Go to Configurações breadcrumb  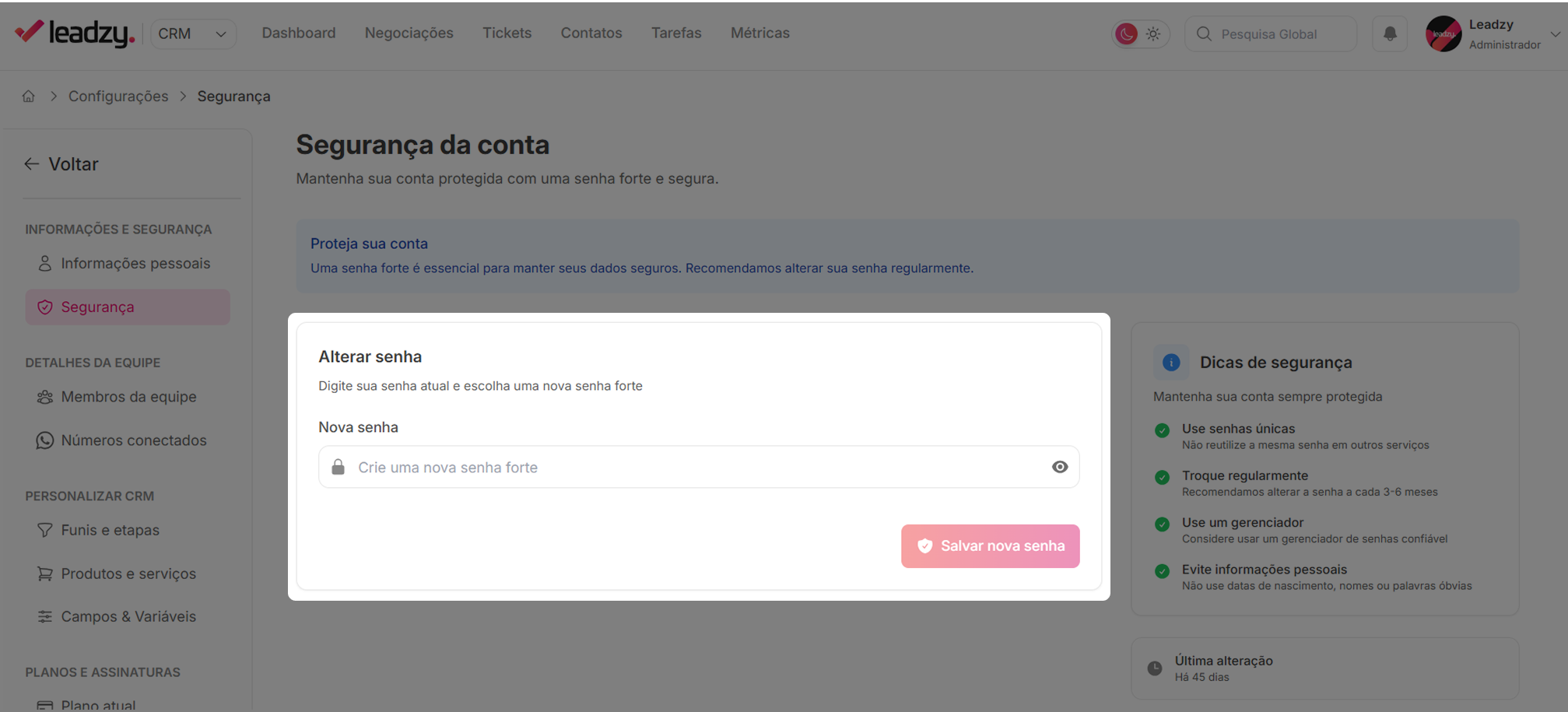(x=118, y=96)
